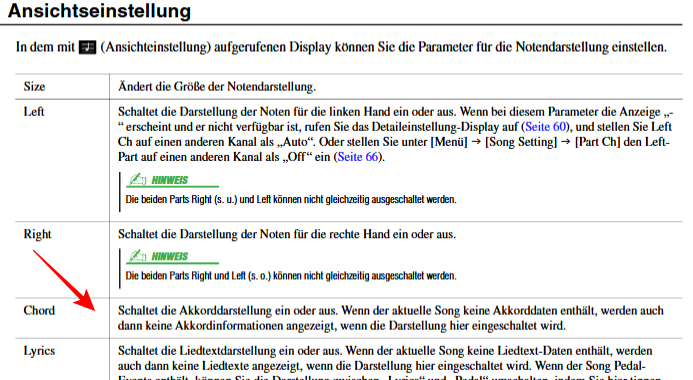
Task: Click the '[Song Setting]' text in Left description
Action: [521, 142]
